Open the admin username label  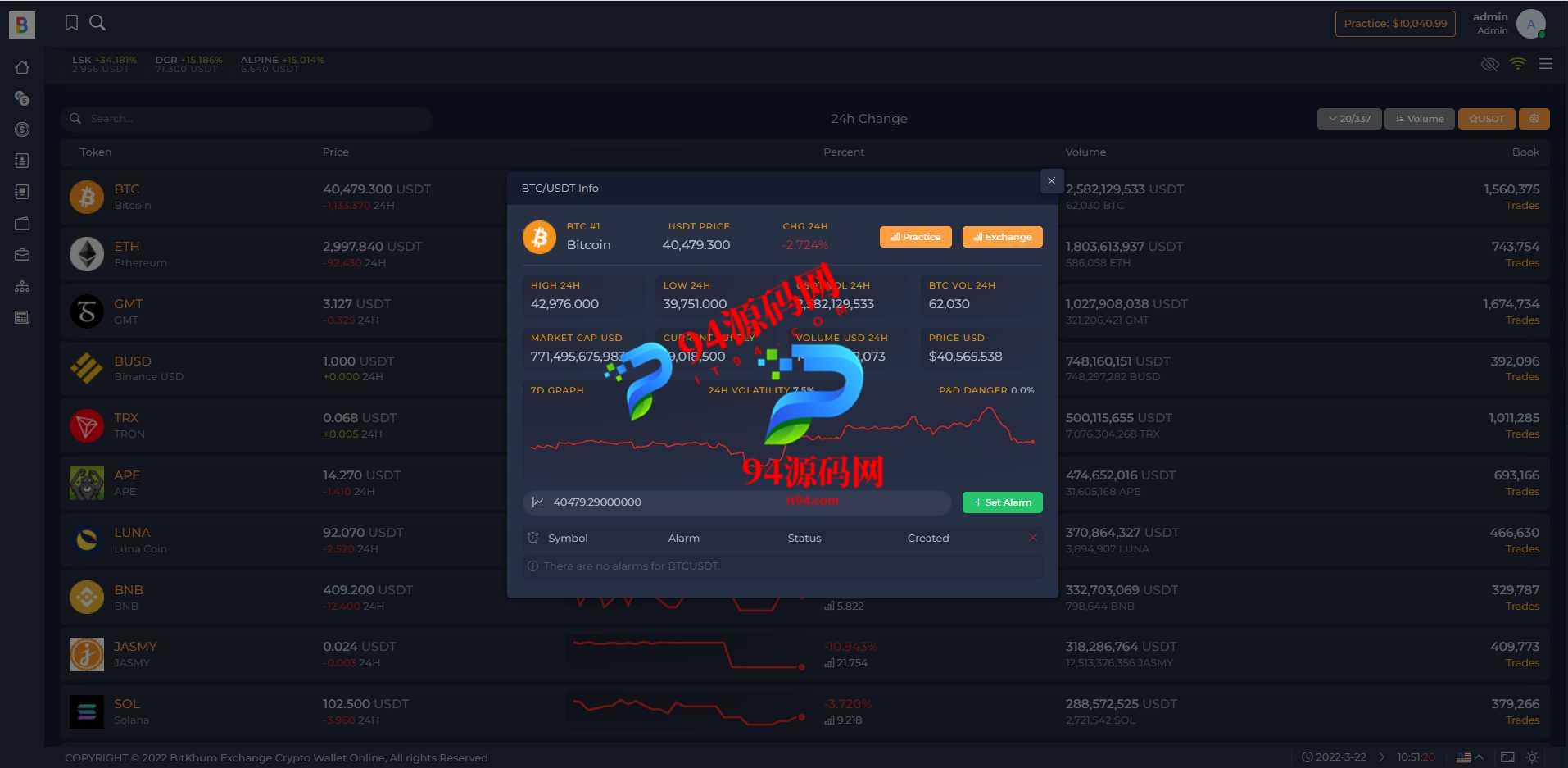[x=1490, y=16]
